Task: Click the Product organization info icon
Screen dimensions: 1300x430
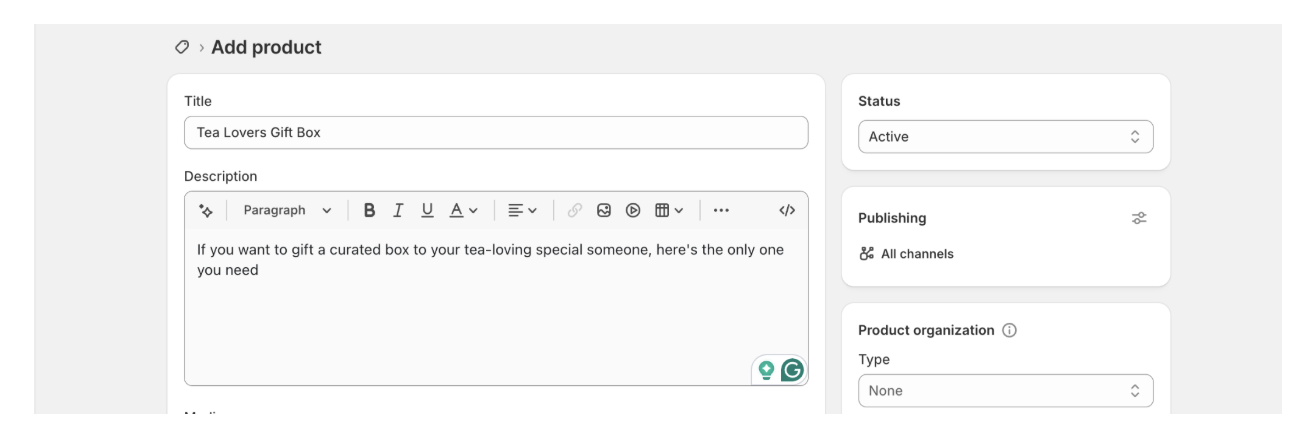Action: 1009,330
